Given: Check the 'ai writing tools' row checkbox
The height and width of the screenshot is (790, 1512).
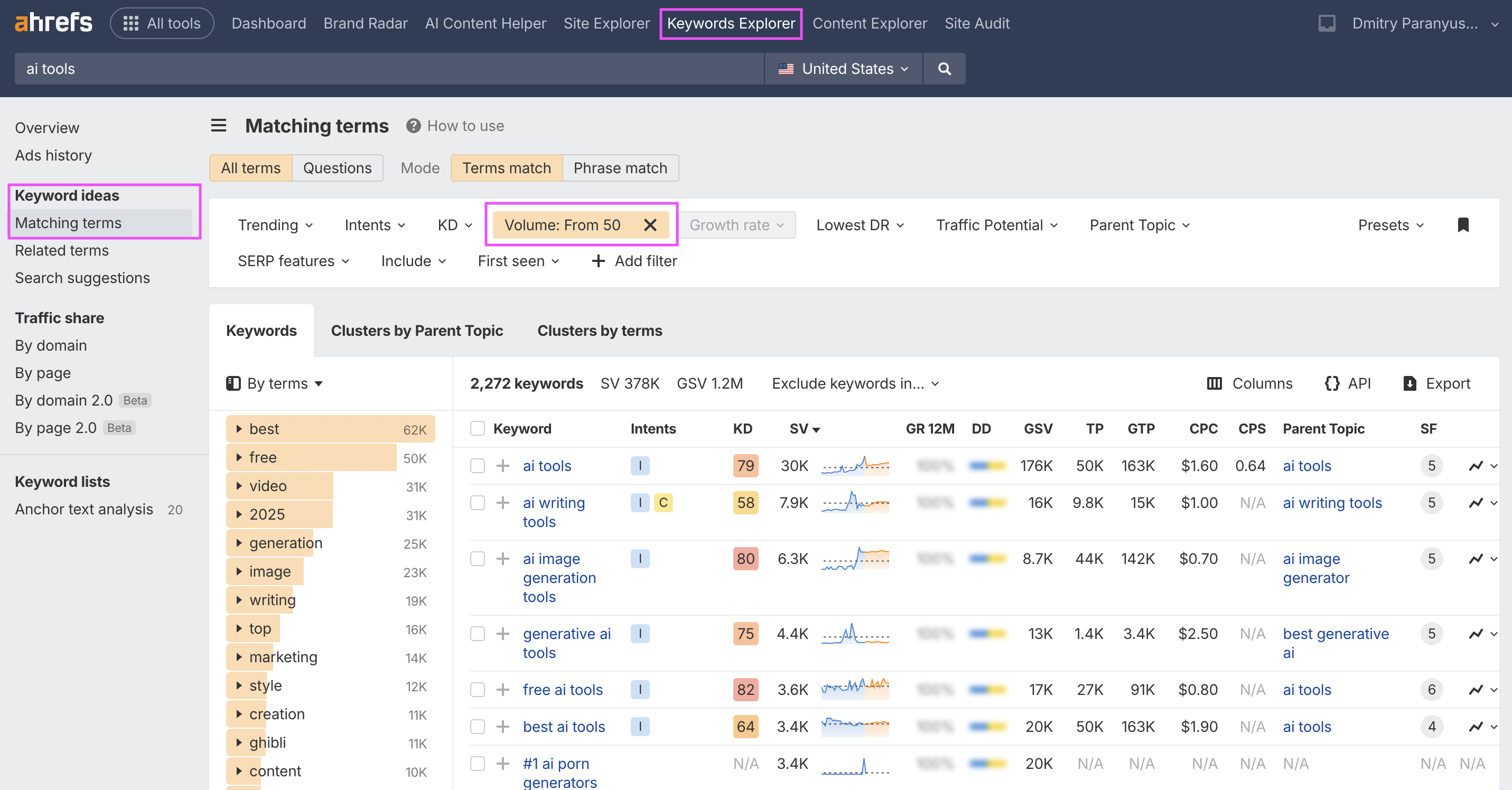Looking at the screenshot, I should tap(477, 503).
